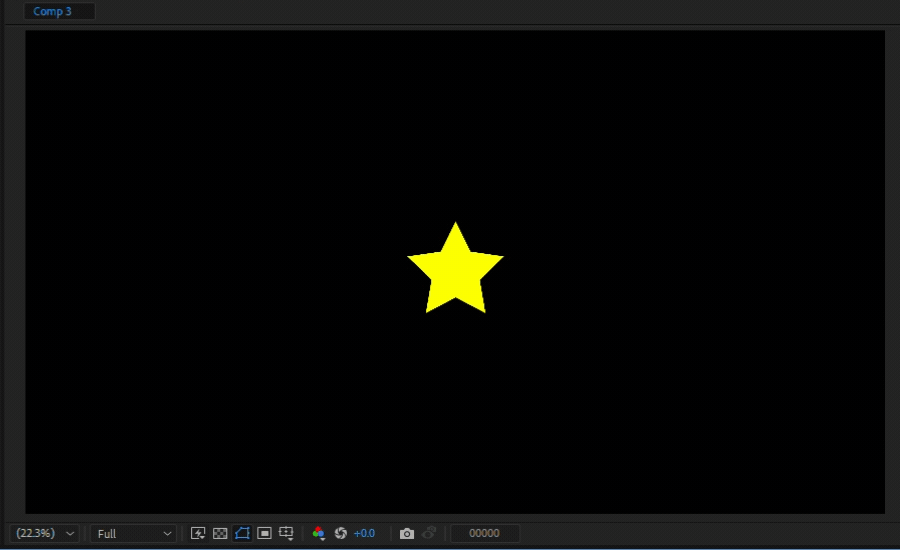Open the Full resolution dropdown
Viewport: 900px width, 550px height.
coord(134,533)
